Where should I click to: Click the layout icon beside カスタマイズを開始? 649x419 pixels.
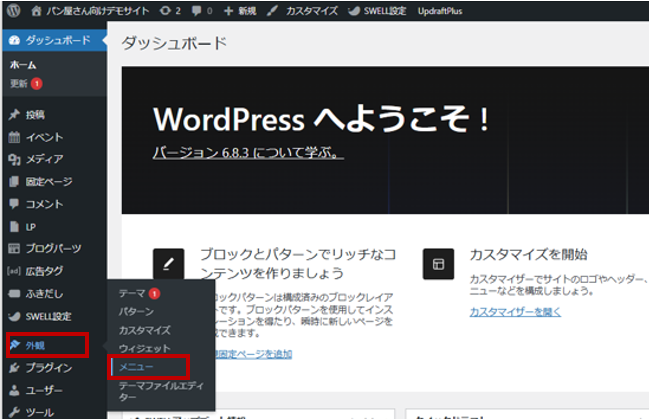click(438, 264)
